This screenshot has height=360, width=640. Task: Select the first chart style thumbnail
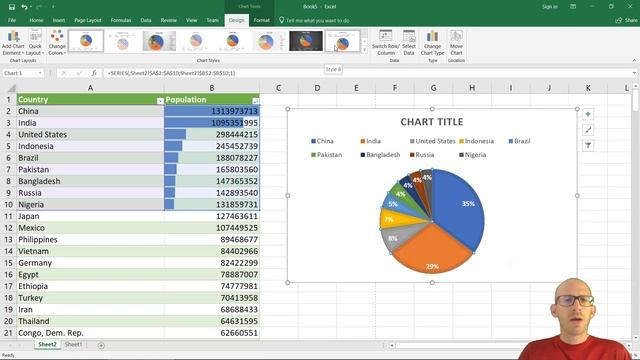tap(86, 41)
